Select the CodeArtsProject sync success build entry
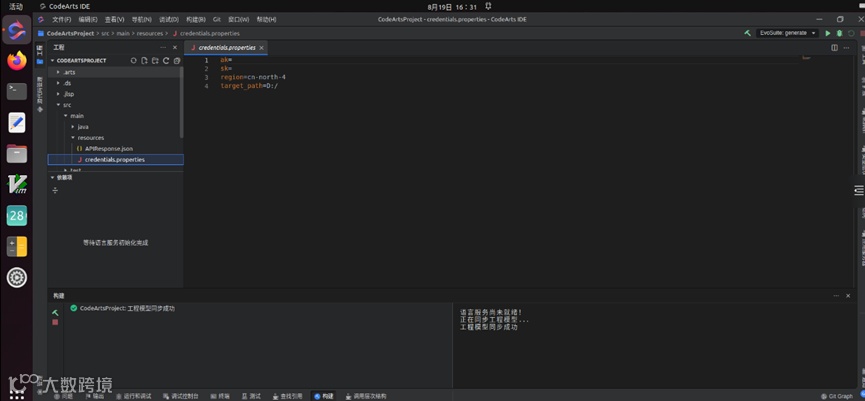This screenshot has height=401, width=865. (122, 309)
